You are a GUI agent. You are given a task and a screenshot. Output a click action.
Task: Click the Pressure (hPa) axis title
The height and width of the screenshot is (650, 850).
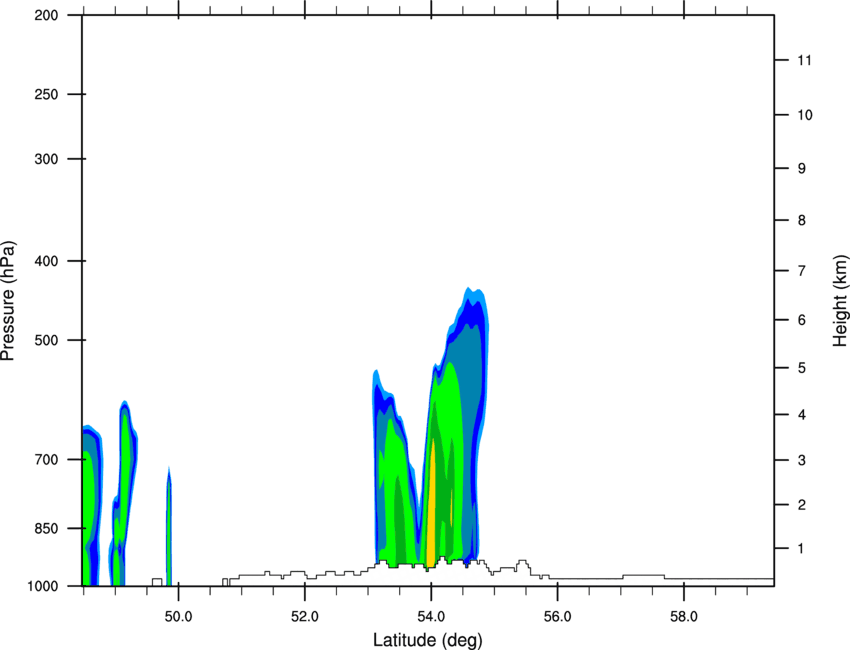tap(8, 301)
